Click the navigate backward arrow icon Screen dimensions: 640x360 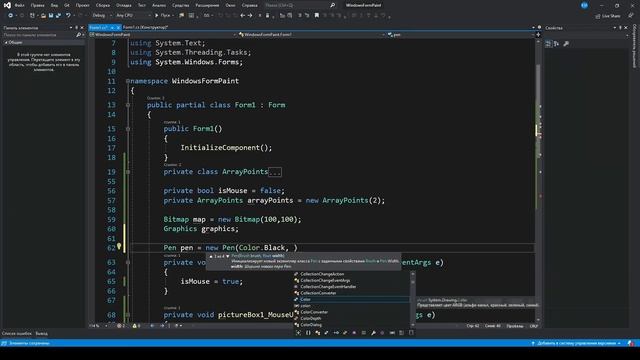[x=242, y=16]
